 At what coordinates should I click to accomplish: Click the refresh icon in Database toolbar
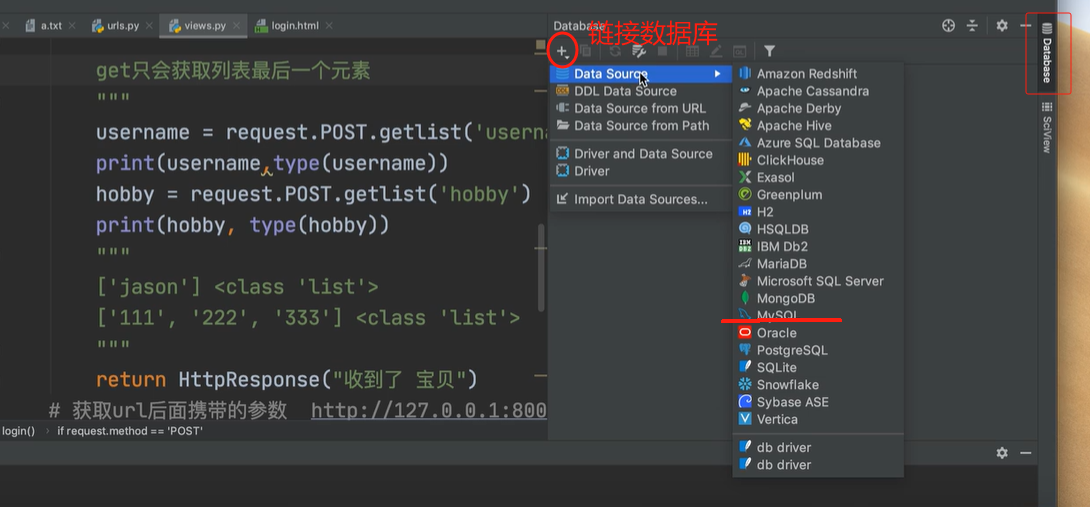click(x=615, y=51)
